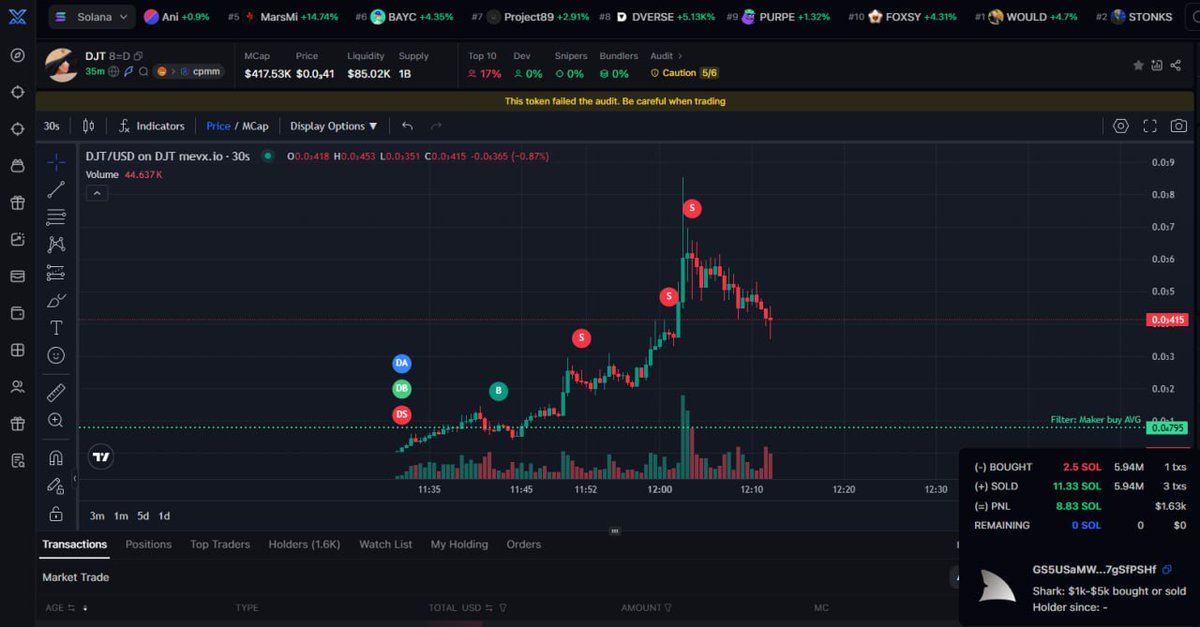This screenshot has width=1200, height=627.
Task: Select the trend line drawing tool
Action: 56,189
